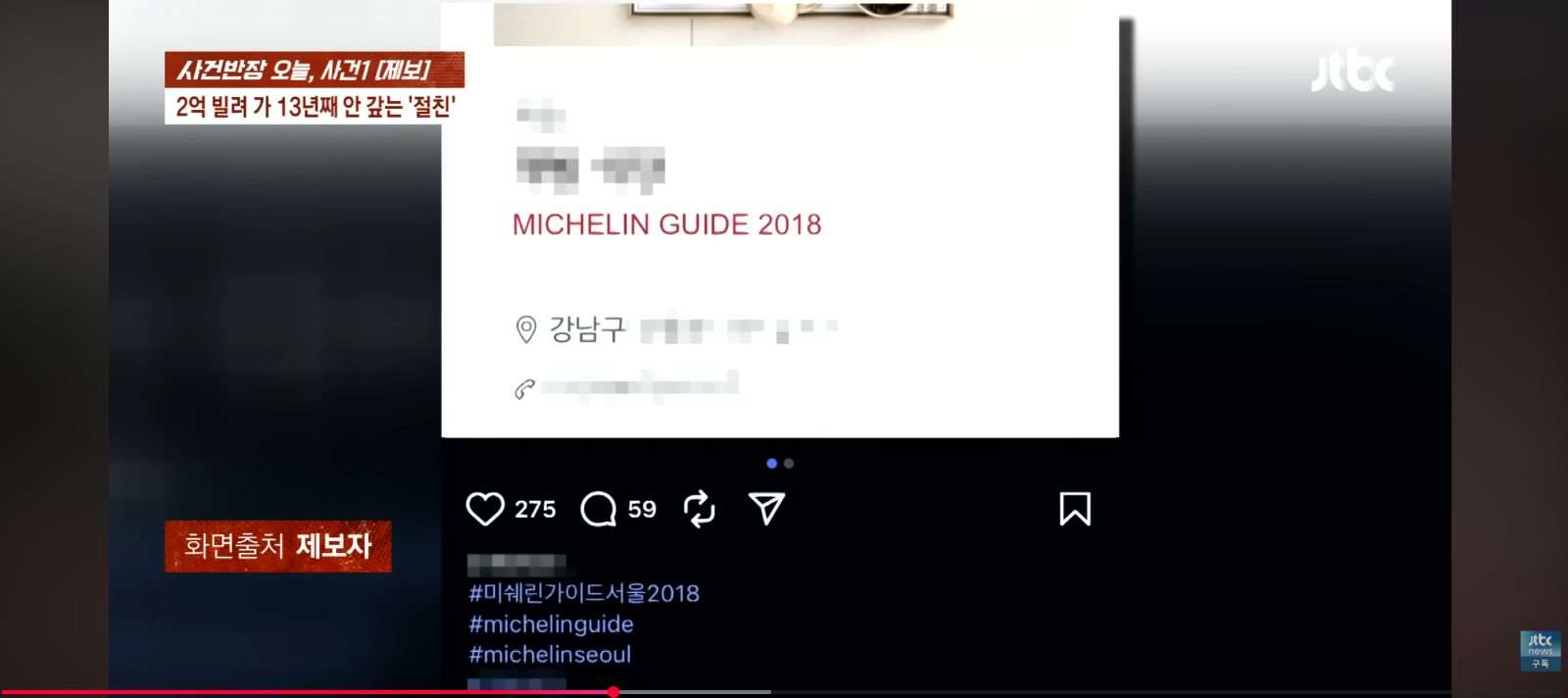Open hashtag #미쉐린가이드서울2018

click(x=584, y=593)
